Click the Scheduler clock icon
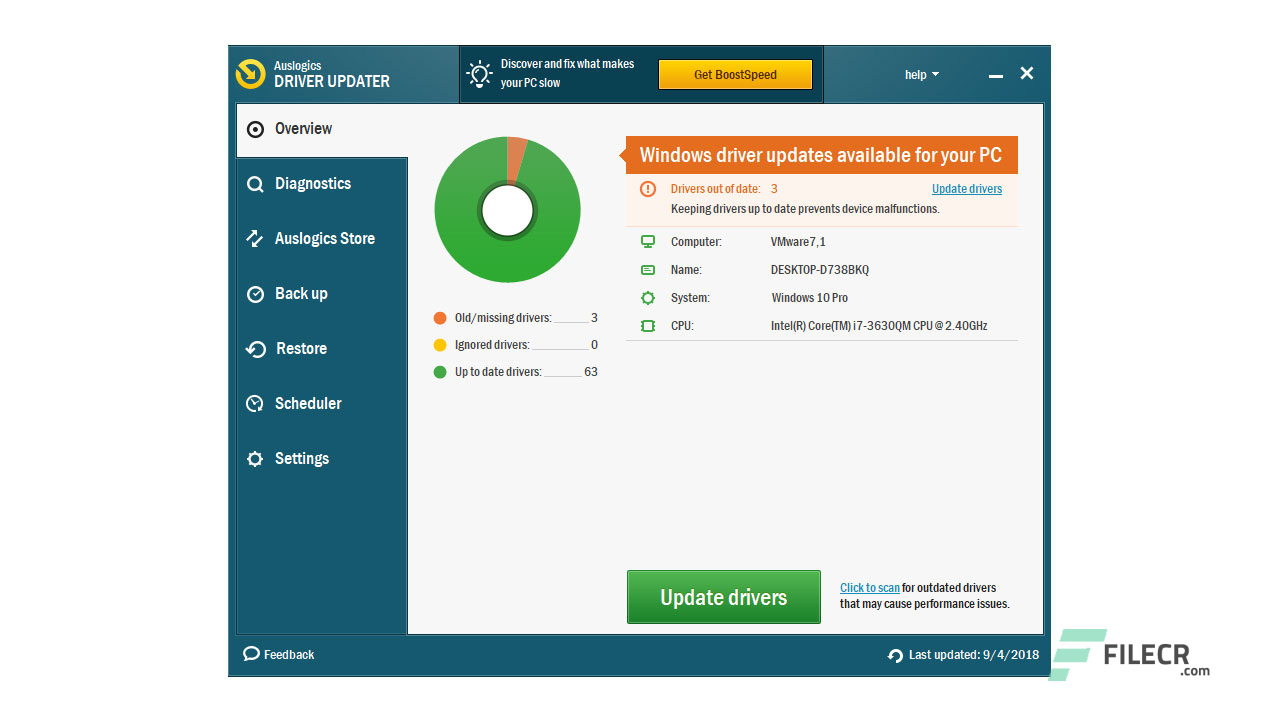1280x720 pixels. (x=255, y=404)
